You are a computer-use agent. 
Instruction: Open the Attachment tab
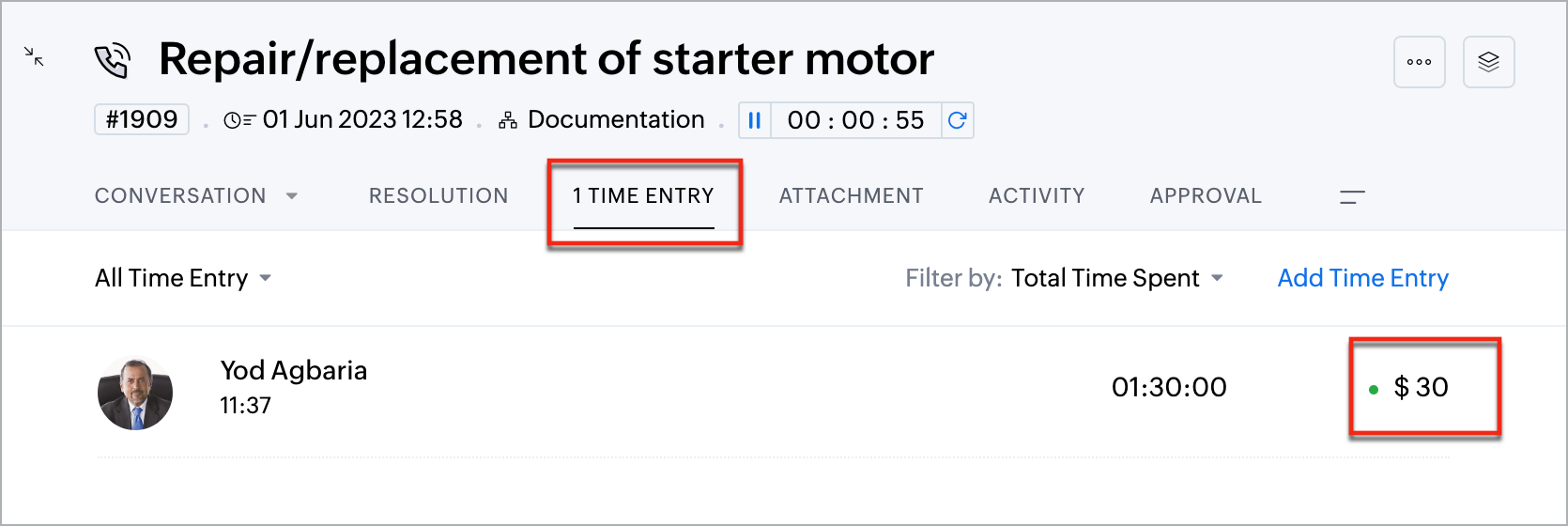point(851,195)
